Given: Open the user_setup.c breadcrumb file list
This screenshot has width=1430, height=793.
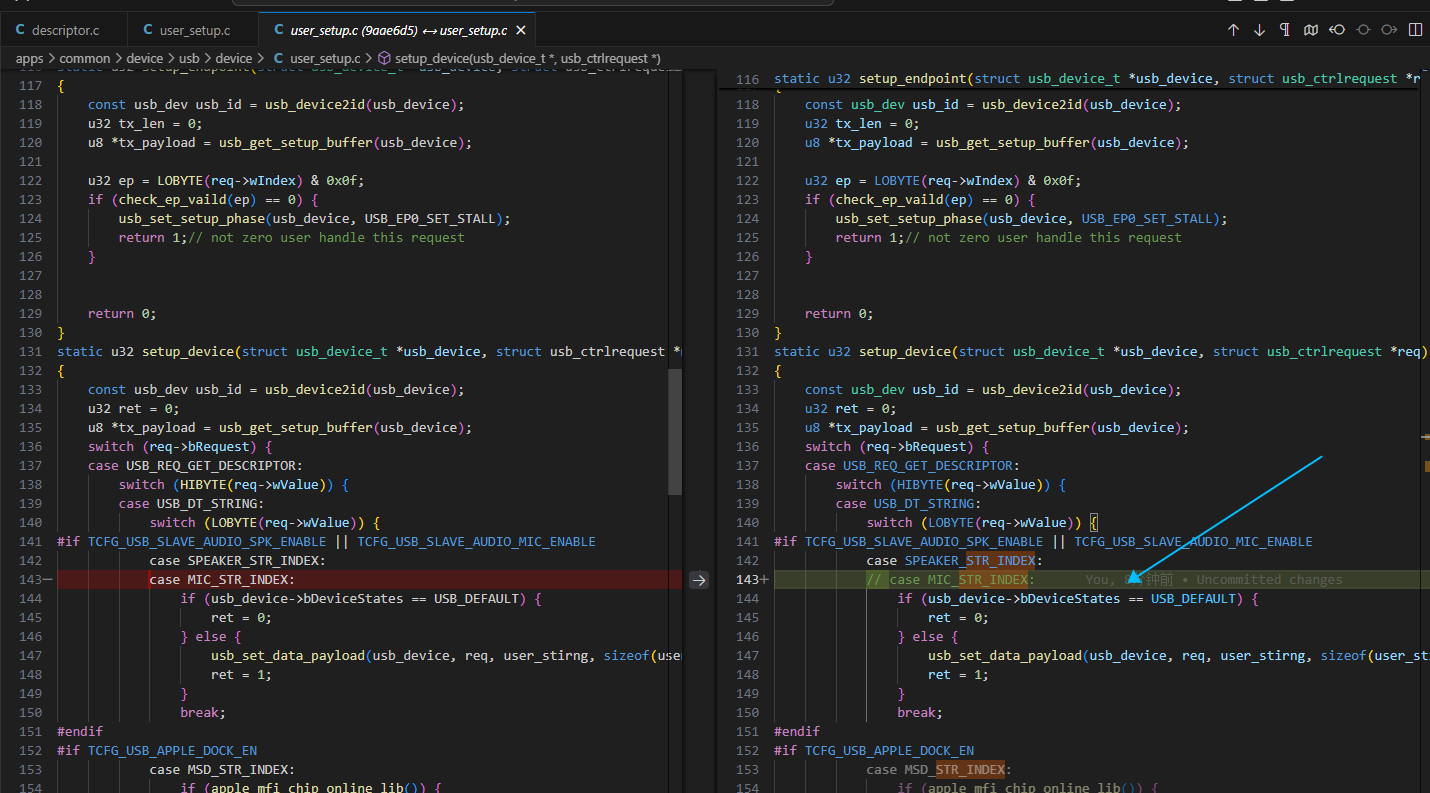Looking at the screenshot, I should 317,59.
